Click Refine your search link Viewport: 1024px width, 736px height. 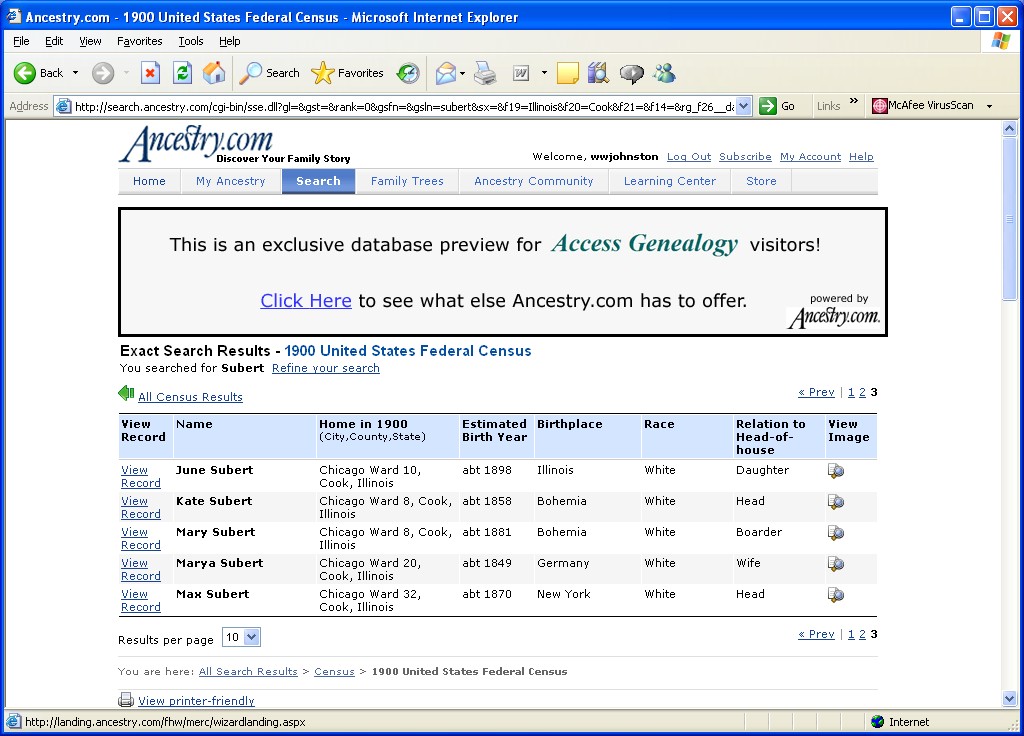click(325, 368)
